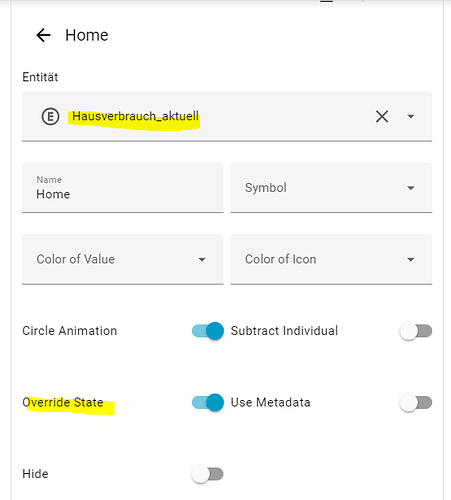
Task: Toggle the Hide switch on
Action: [207, 474]
